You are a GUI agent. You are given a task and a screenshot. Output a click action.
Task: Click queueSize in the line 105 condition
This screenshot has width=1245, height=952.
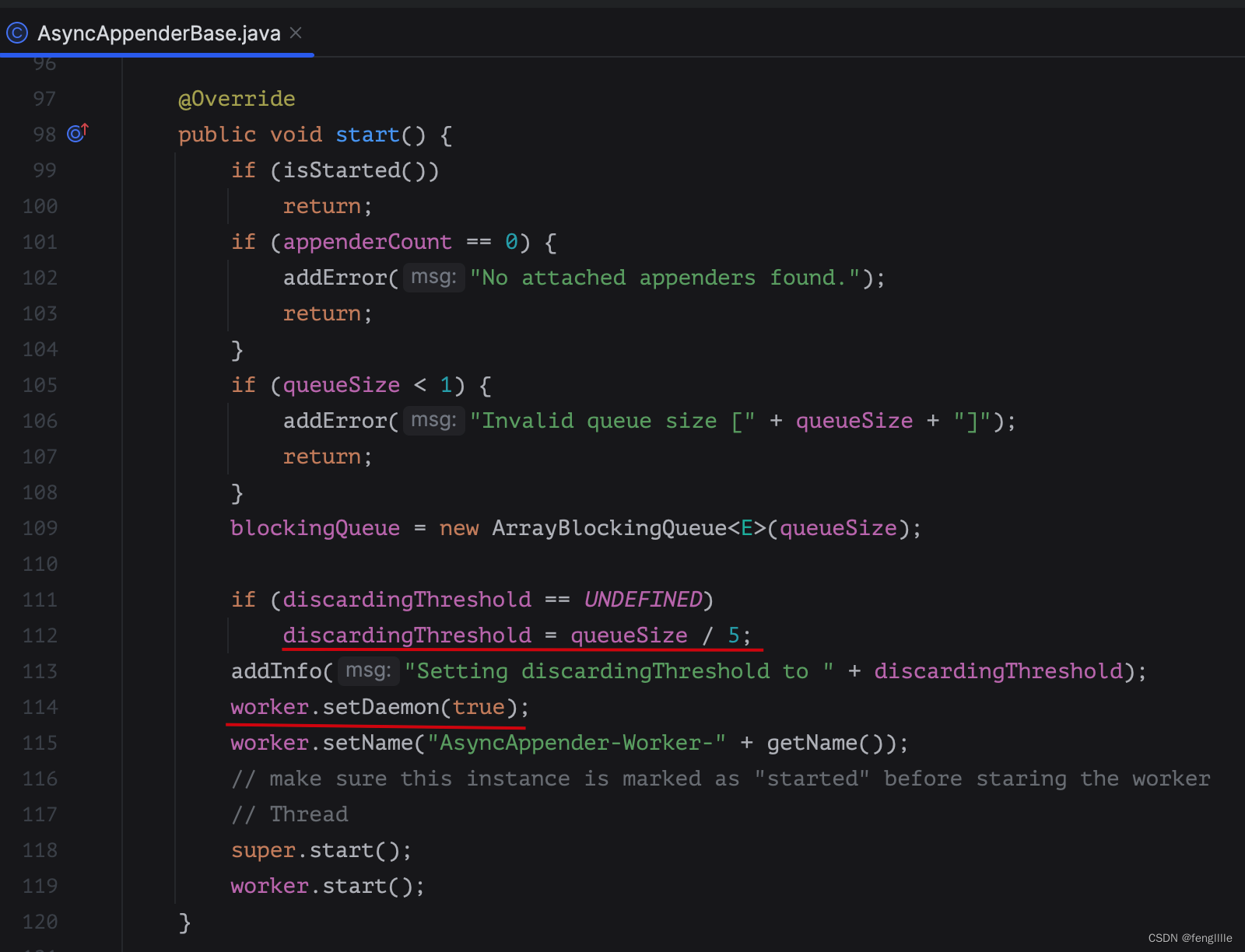(342, 385)
